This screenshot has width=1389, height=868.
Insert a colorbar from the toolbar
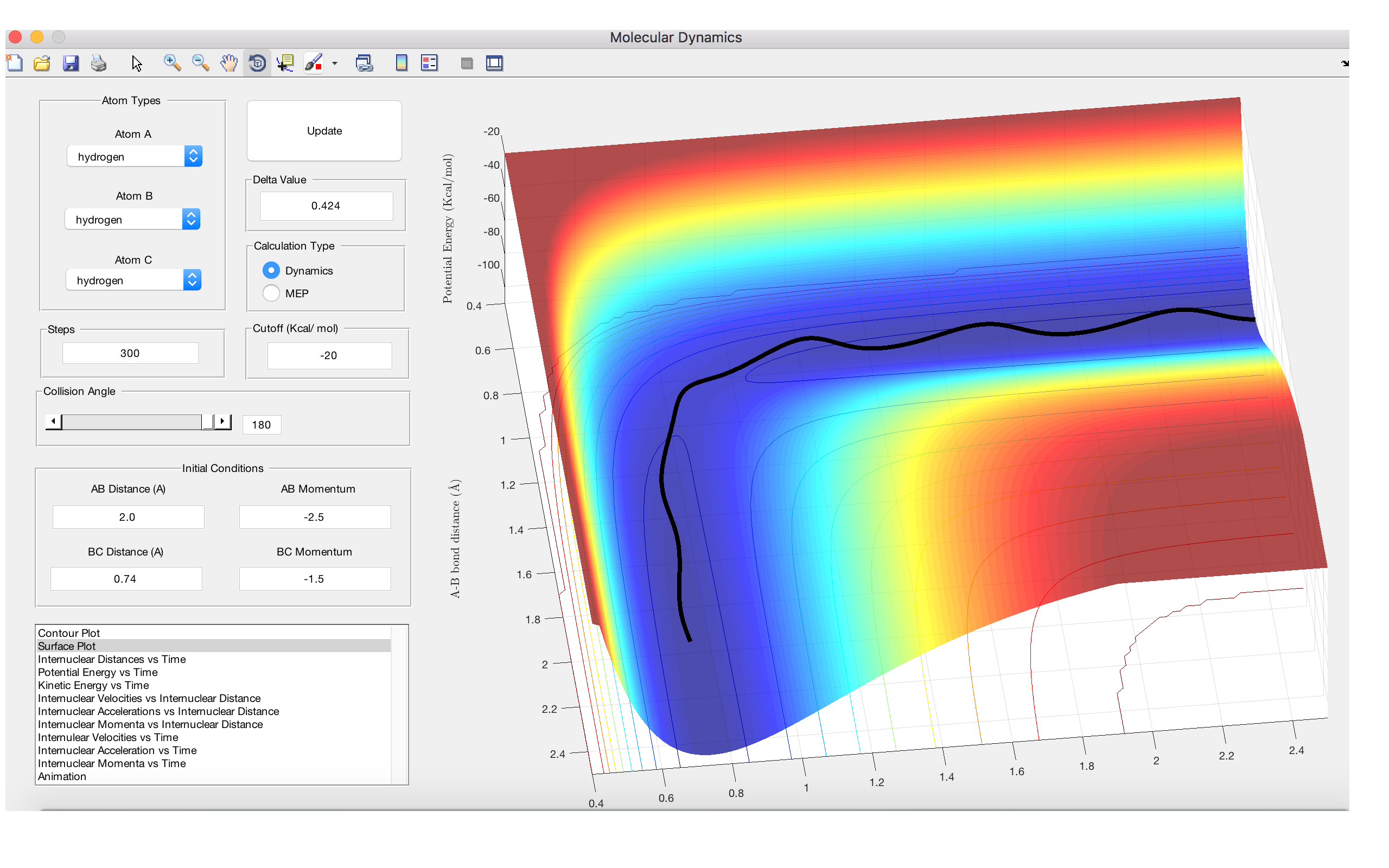401,62
